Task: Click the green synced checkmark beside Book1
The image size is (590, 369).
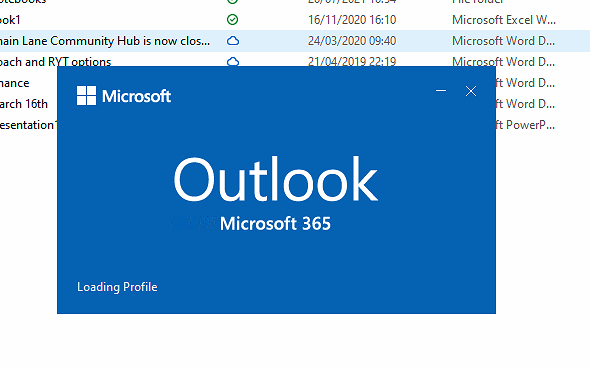Action: tap(233, 20)
